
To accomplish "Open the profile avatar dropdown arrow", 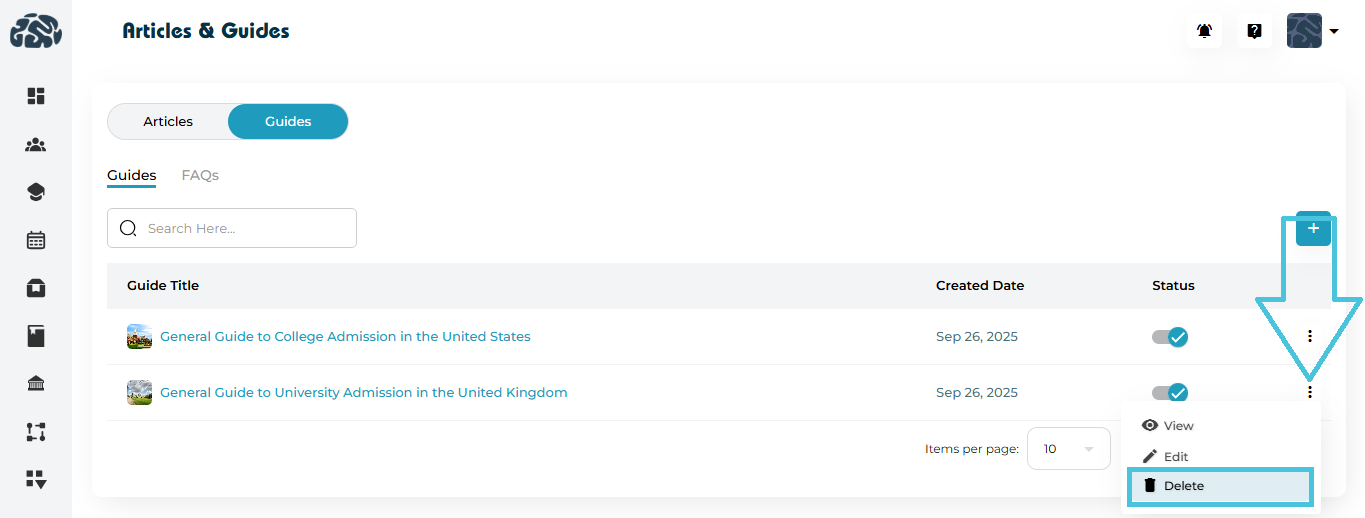I will (1334, 31).
